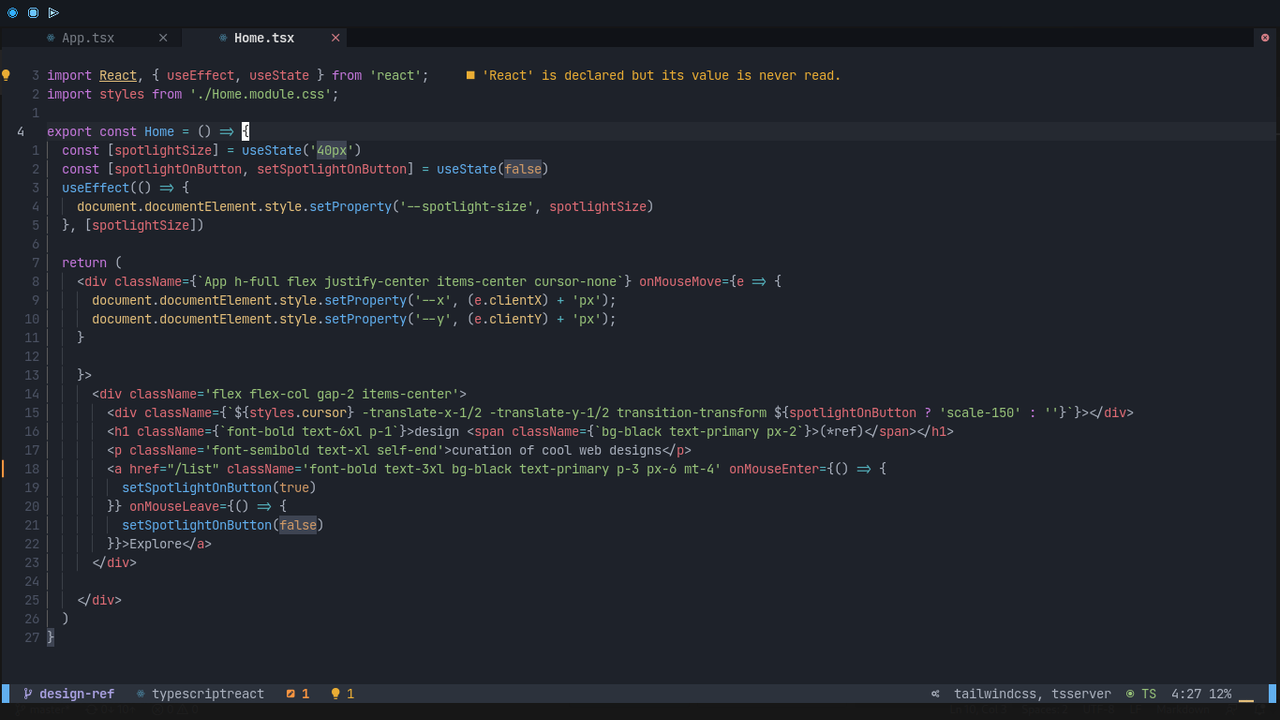Click the 4:27 cursor position indicator

1186,693
